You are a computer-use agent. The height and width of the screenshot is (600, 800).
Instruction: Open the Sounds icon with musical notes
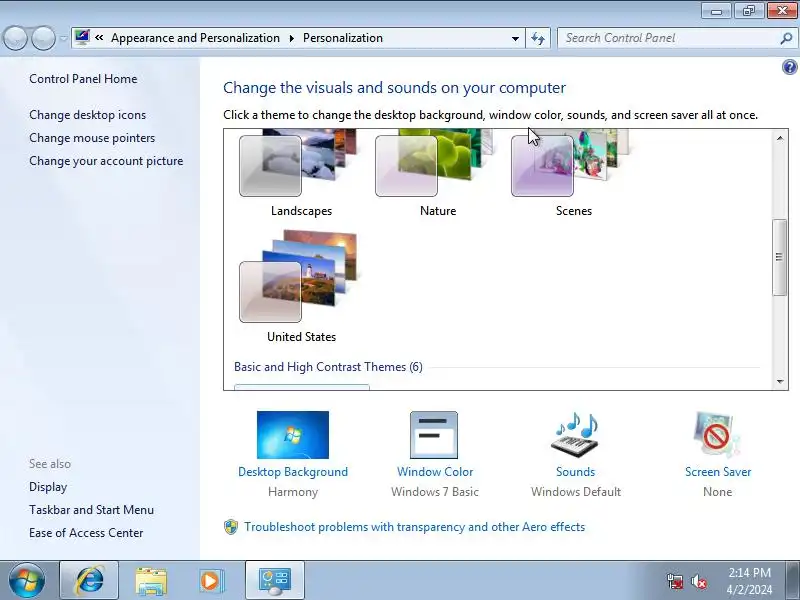[576, 435]
